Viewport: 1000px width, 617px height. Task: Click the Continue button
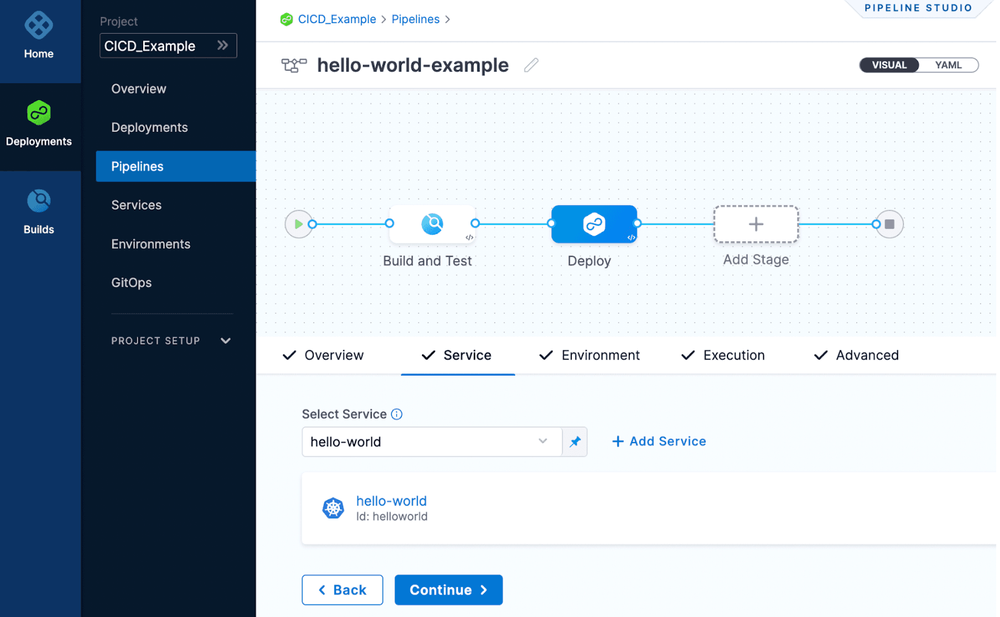pyautogui.click(x=448, y=590)
